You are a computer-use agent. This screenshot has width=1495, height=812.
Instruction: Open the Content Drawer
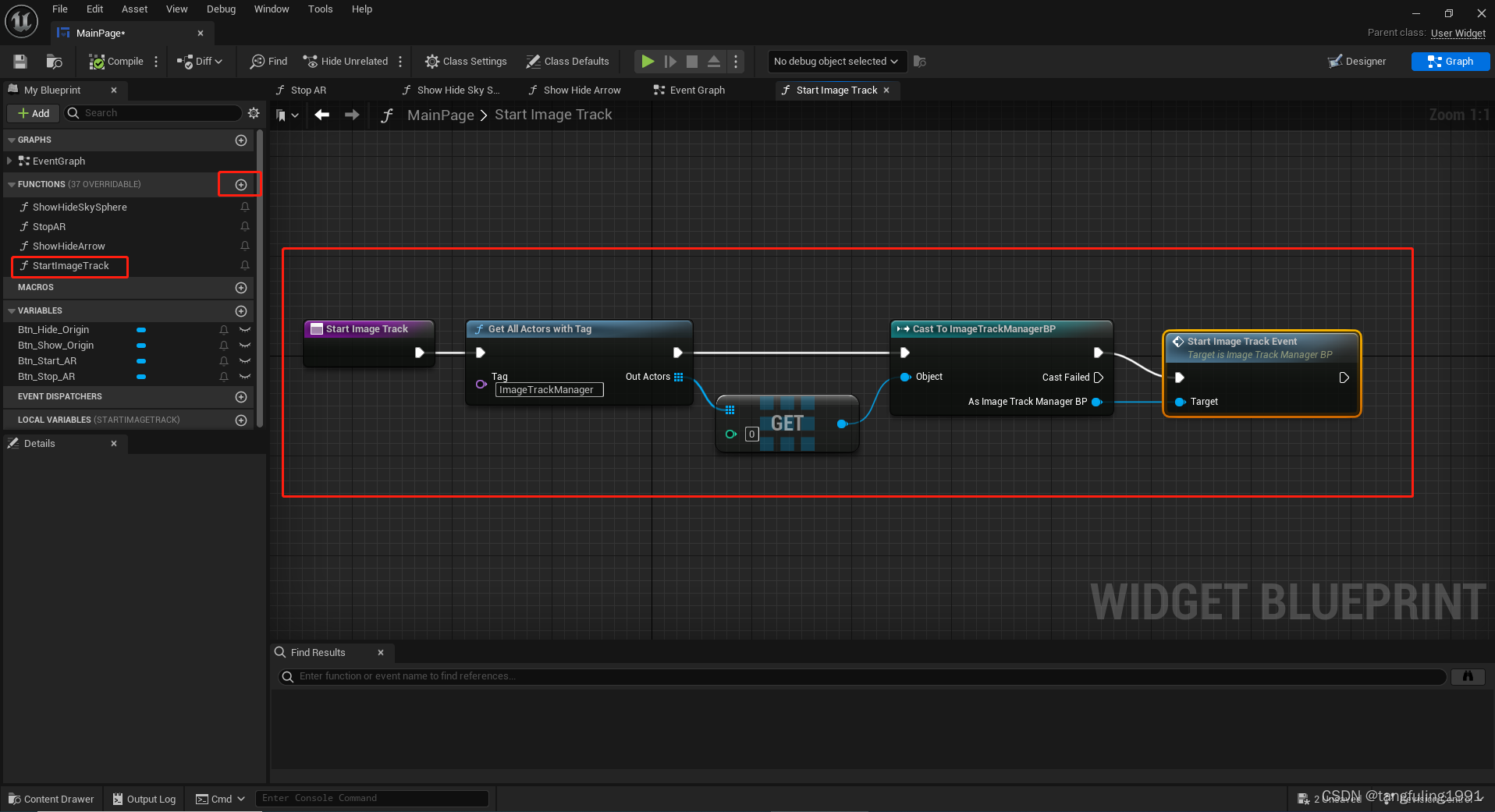(x=51, y=799)
